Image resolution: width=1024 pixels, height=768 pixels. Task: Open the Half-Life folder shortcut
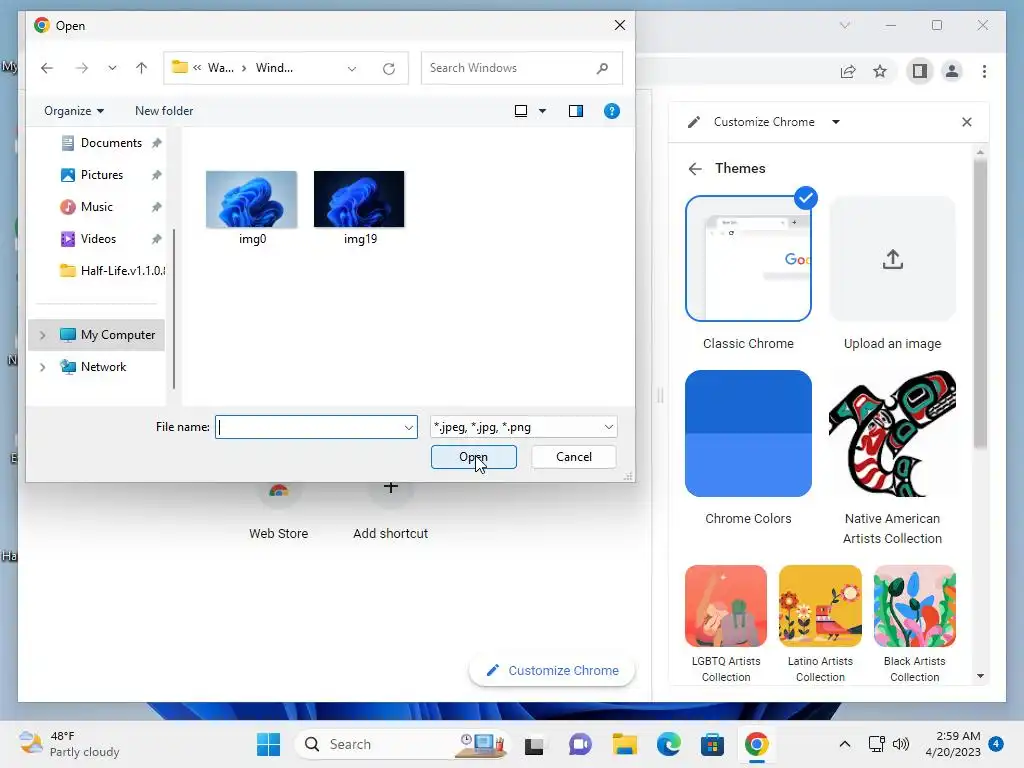pos(112,271)
